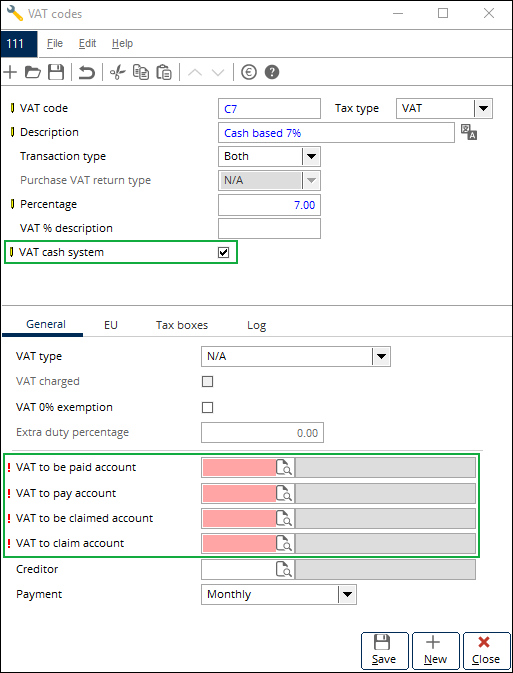Viewport: 513px width, 673px height.
Task: Open the folder icon in toolbar
Action: pos(33,72)
